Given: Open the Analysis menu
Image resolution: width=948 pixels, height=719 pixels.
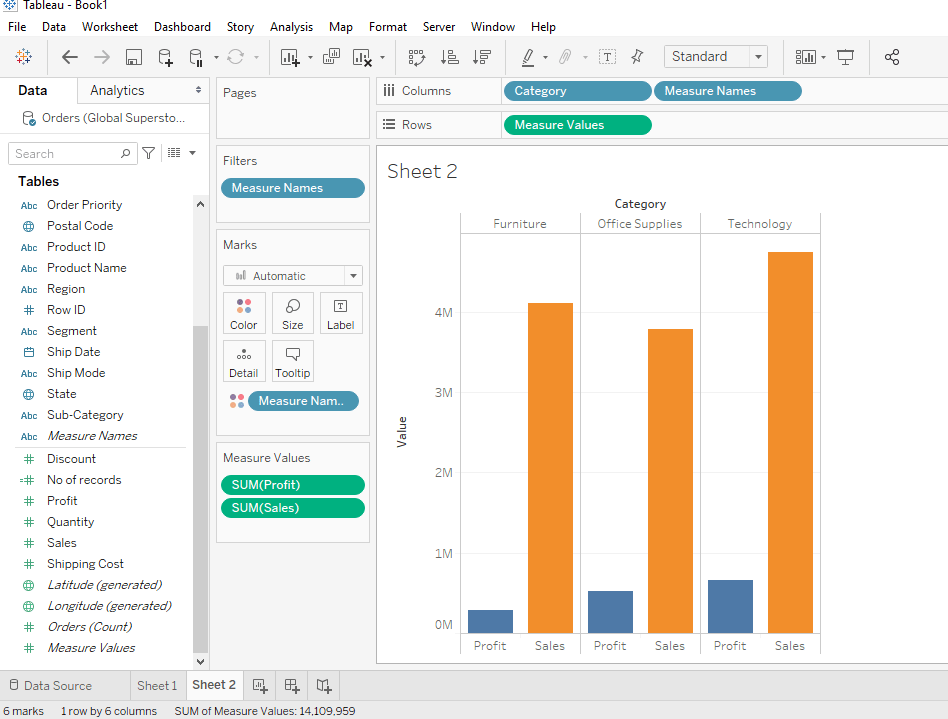Looking at the screenshot, I should tap(291, 27).
